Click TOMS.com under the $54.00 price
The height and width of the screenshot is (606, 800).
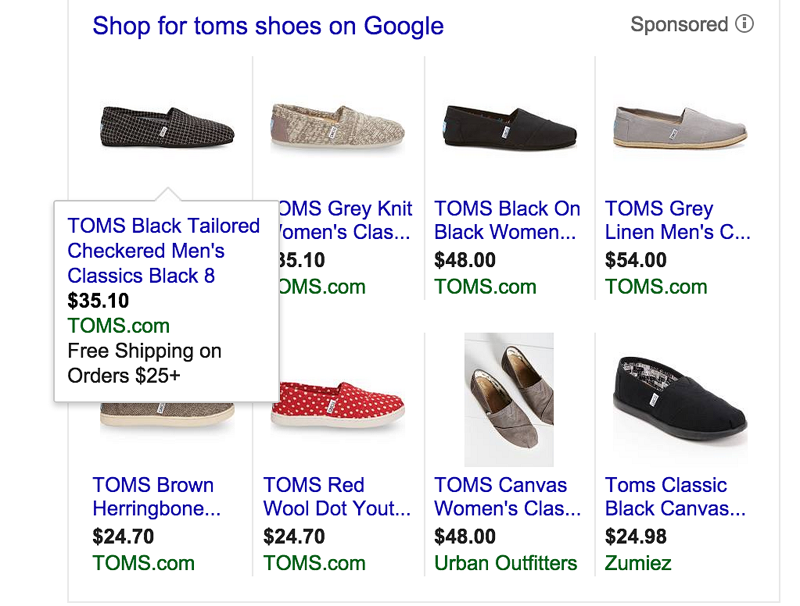(656, 287)
